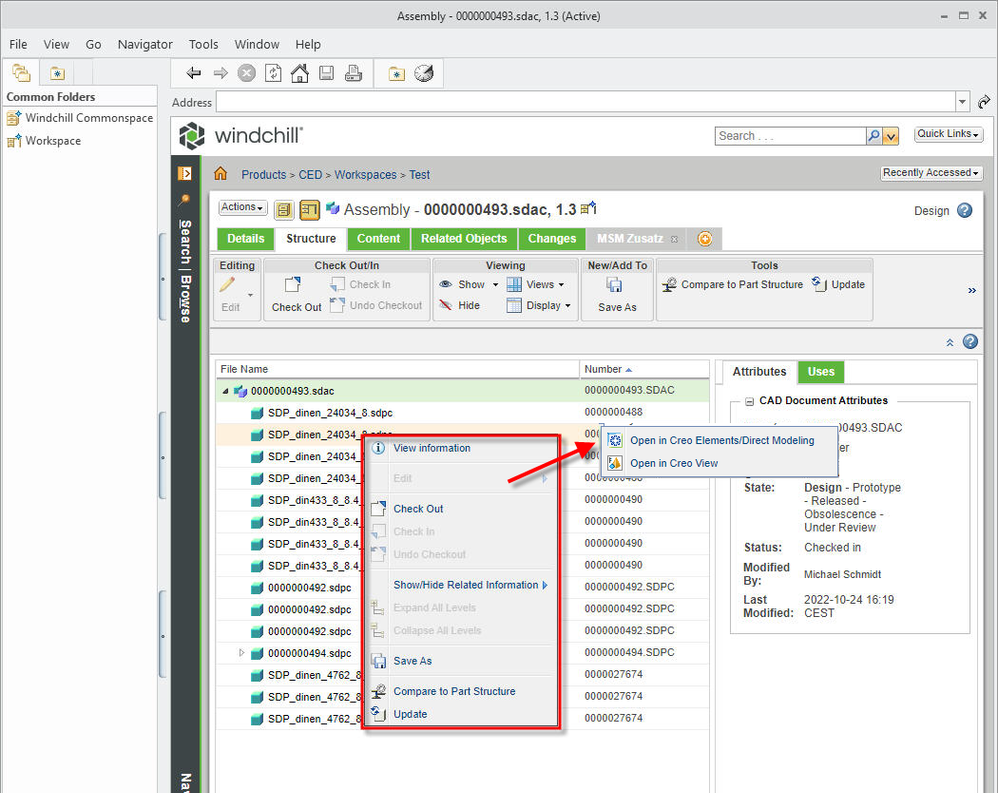Expand the 0000000494.sdpc tree node
Screen dimensions: 998x793
[241, 653]
